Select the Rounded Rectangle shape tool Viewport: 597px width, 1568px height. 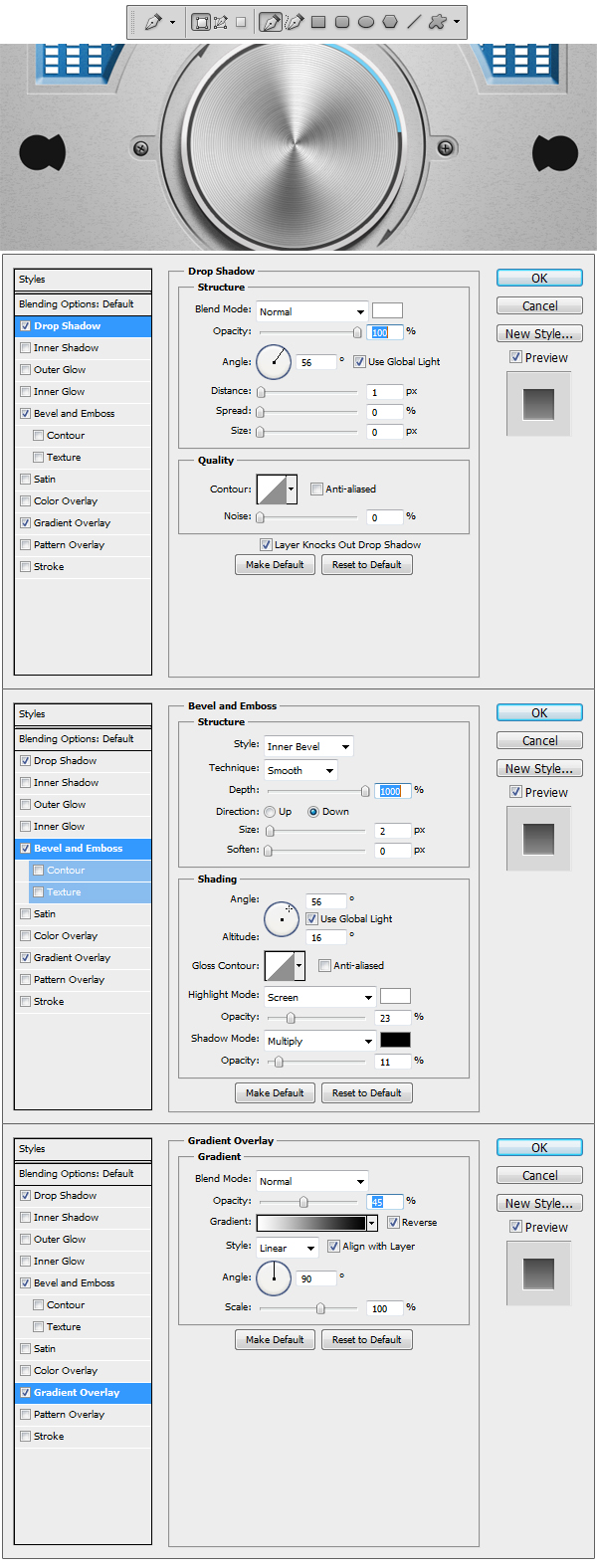click(342, 22)
